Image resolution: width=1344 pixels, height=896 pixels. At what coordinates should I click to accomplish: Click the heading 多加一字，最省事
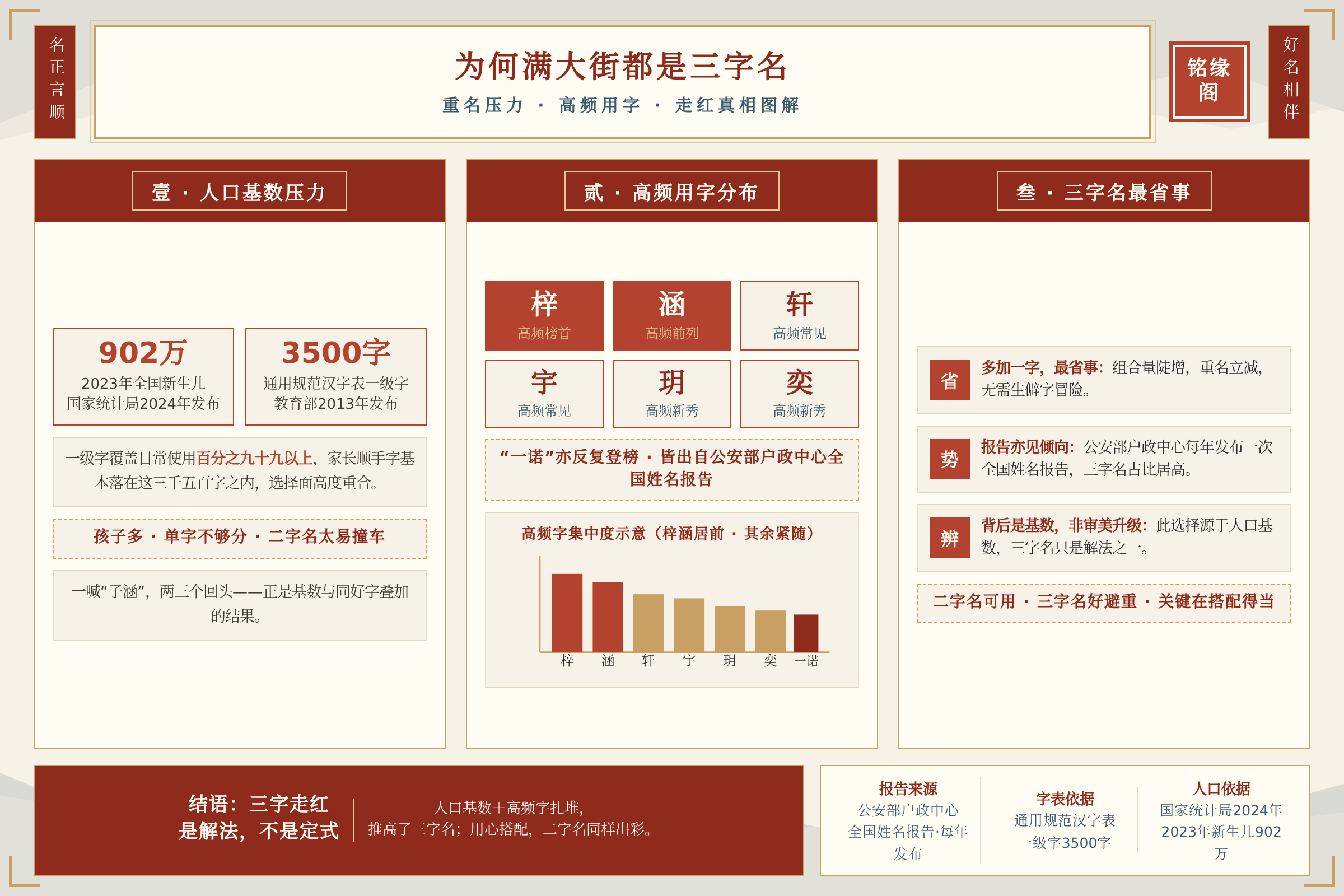1042,367
